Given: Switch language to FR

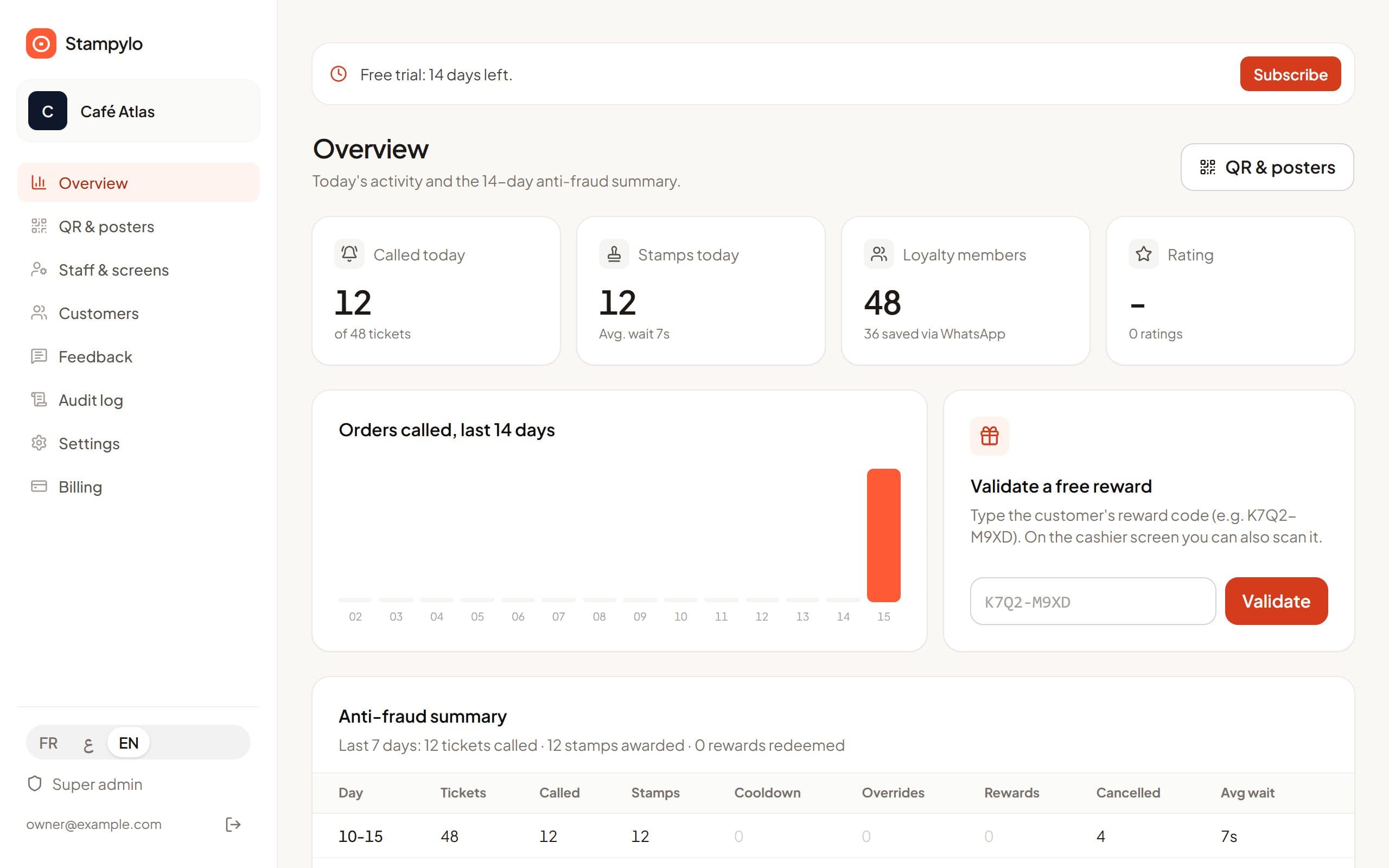Looking at the screenshot, I should 48,743.
